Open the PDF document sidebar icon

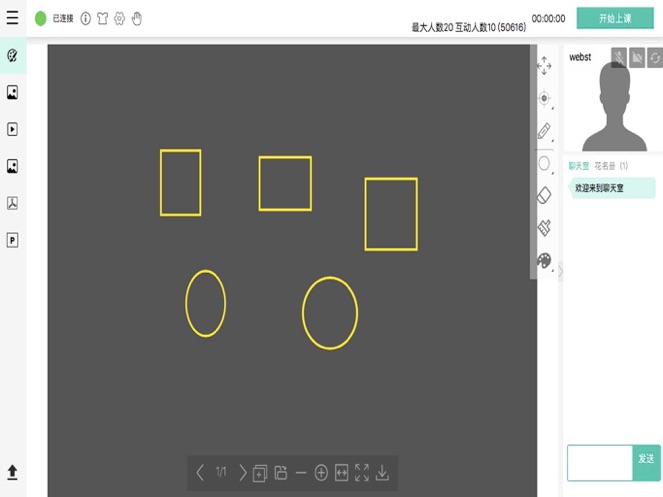click(x=12, y=203)
